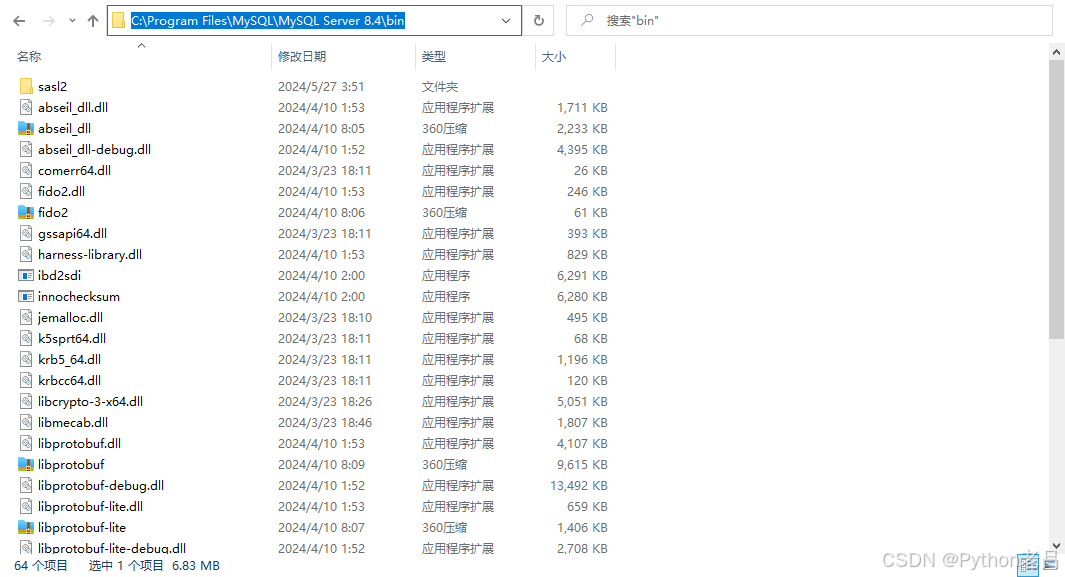
Task: Refresh the bin folder view
Action: pos(539,21)
